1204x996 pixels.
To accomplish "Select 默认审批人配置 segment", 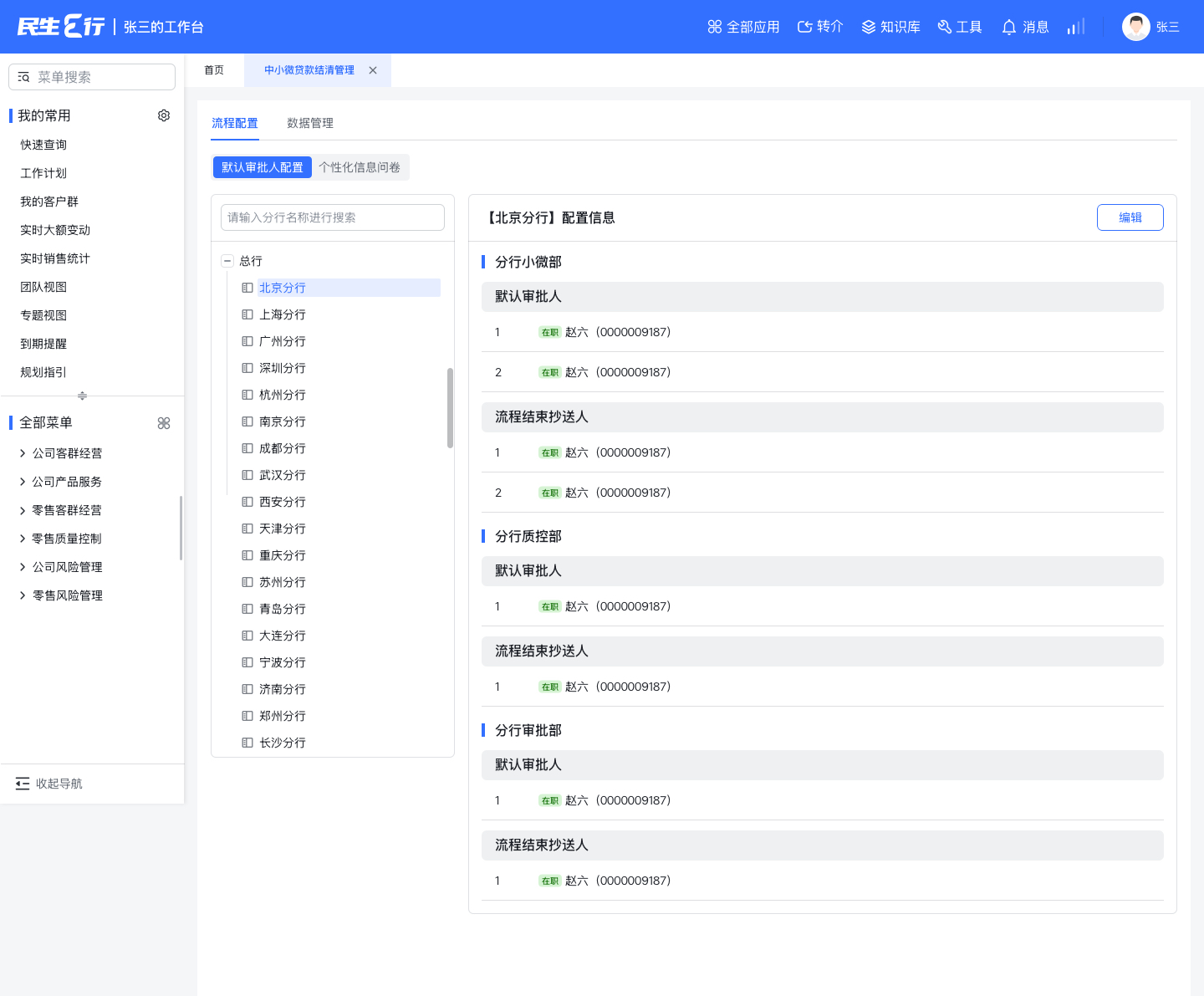I will (263, 167).
